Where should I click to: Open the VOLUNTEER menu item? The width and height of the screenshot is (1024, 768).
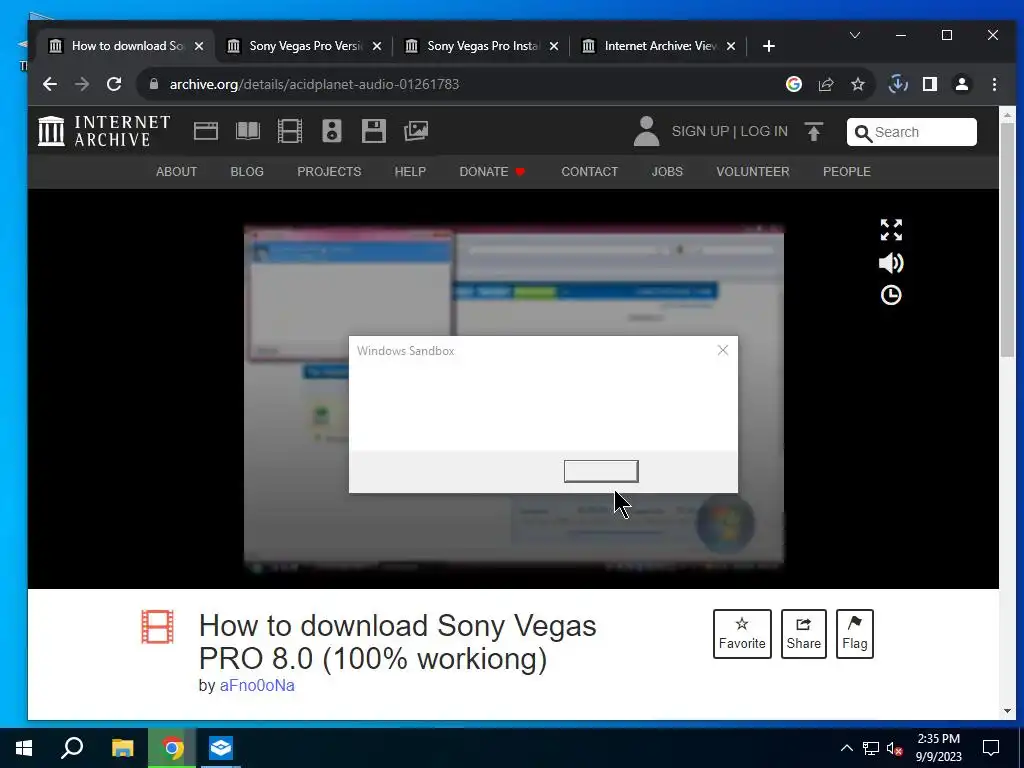(x=752, y=172)
